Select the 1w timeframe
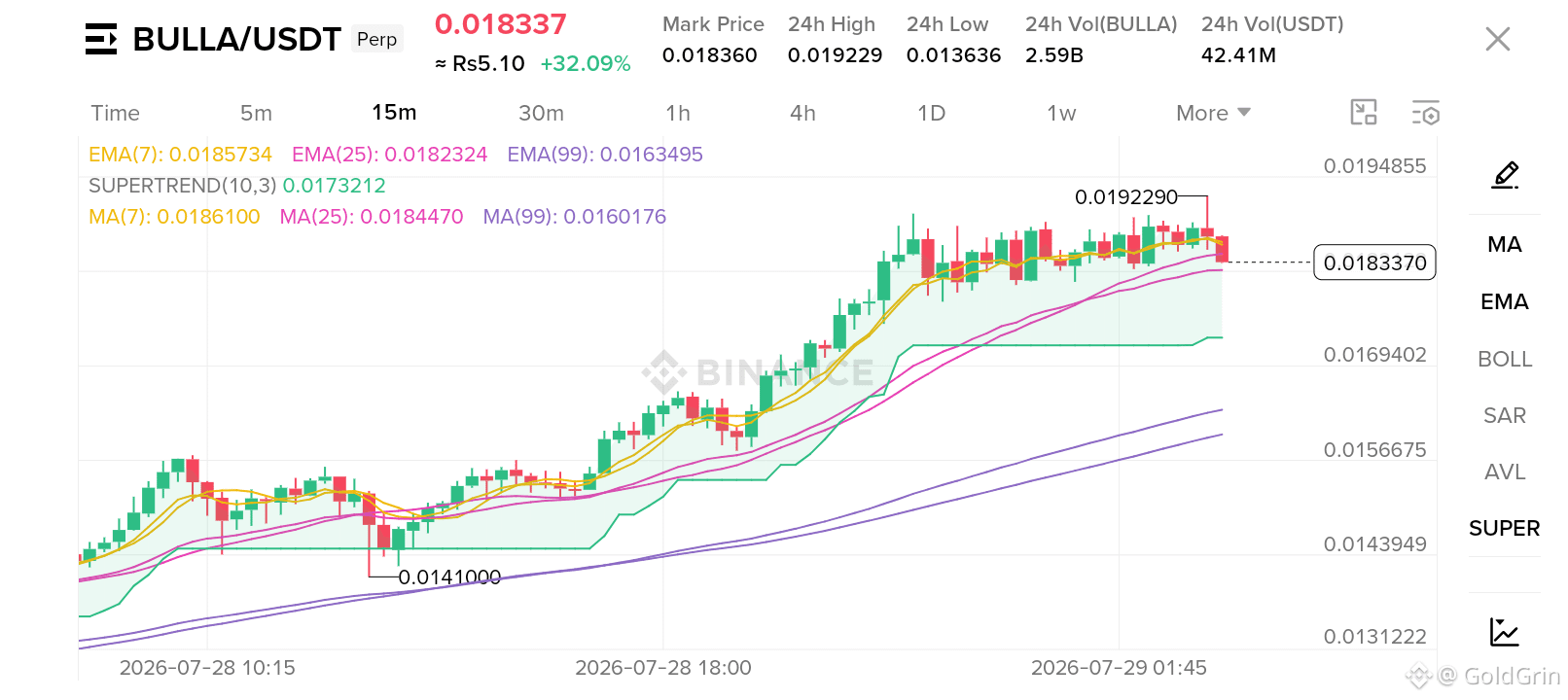1568x700 pixels. (1061, 113)
